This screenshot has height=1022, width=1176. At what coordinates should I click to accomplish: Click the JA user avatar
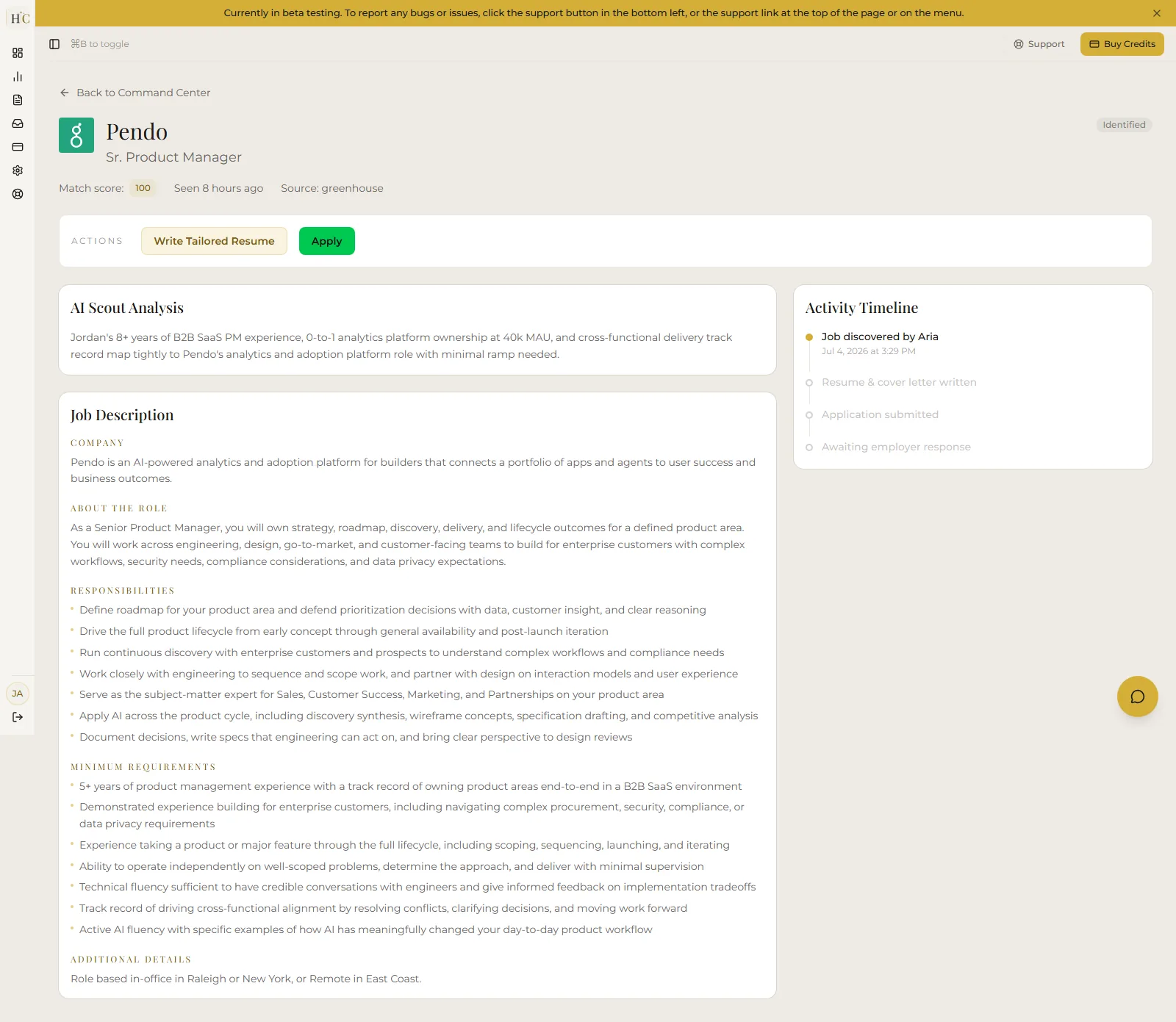coord(18,694)
